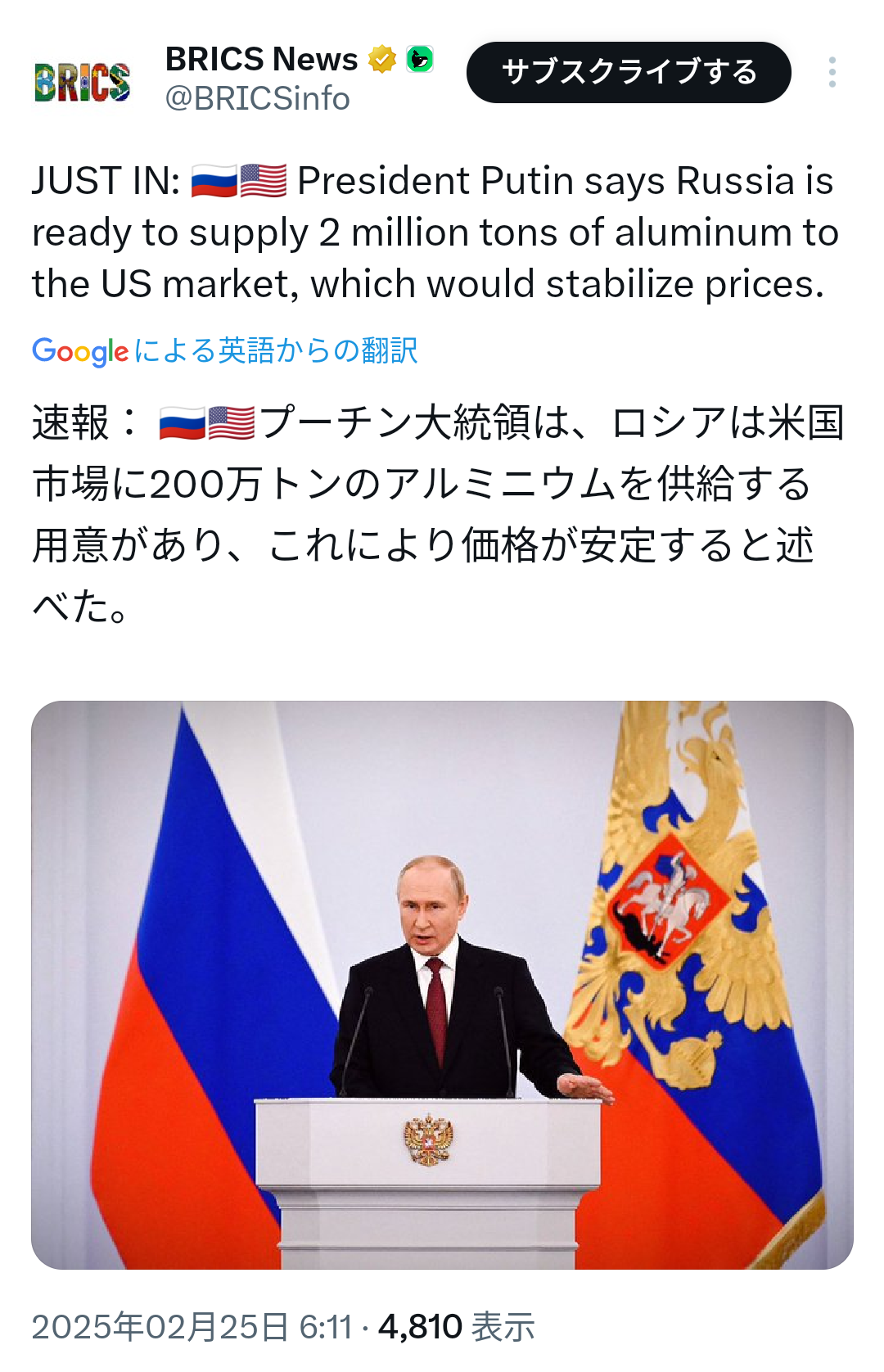Click the による英語からの翻訳 translation link

[276, 351]
